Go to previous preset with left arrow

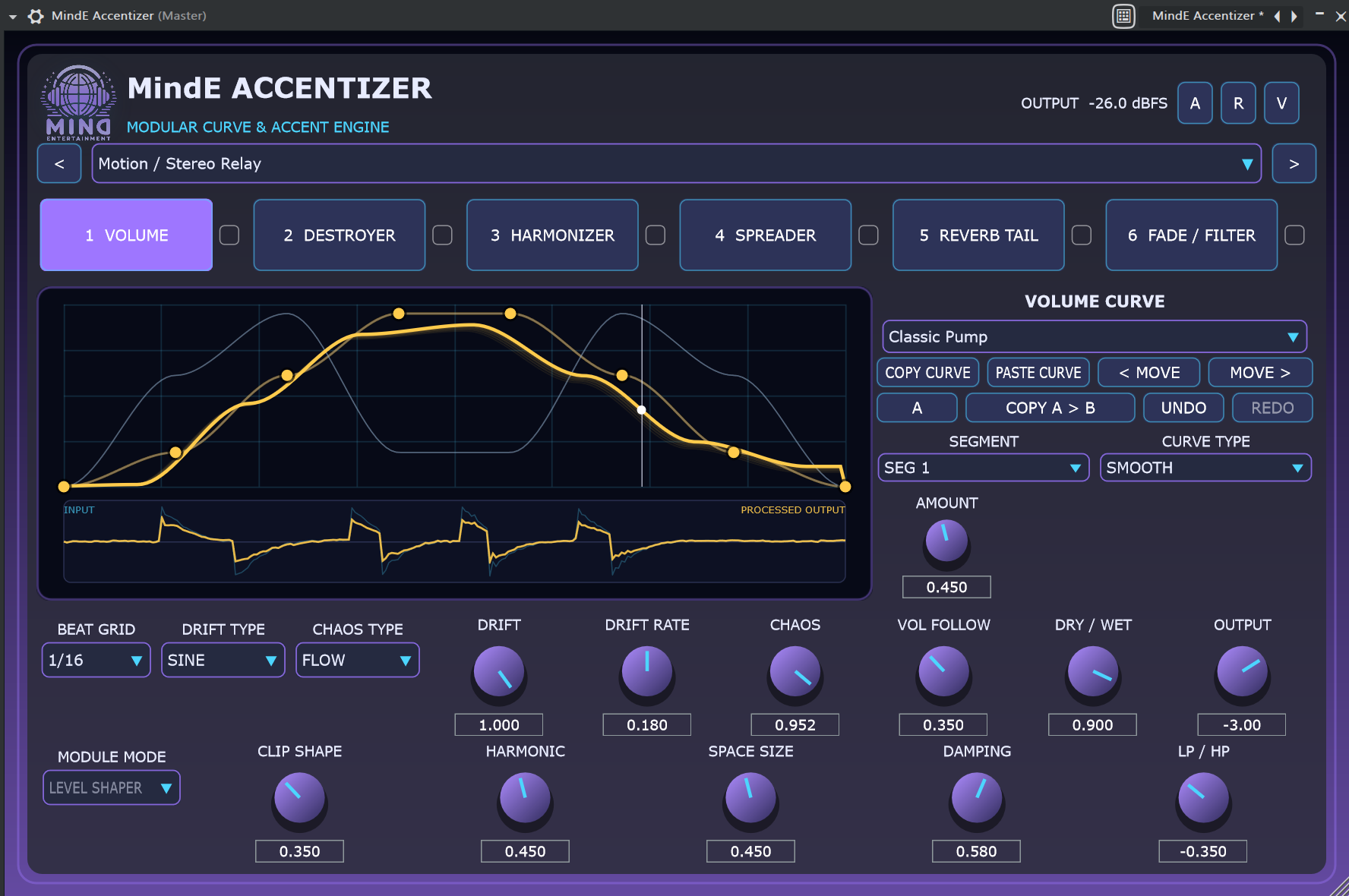click(x=1277, y=16)
